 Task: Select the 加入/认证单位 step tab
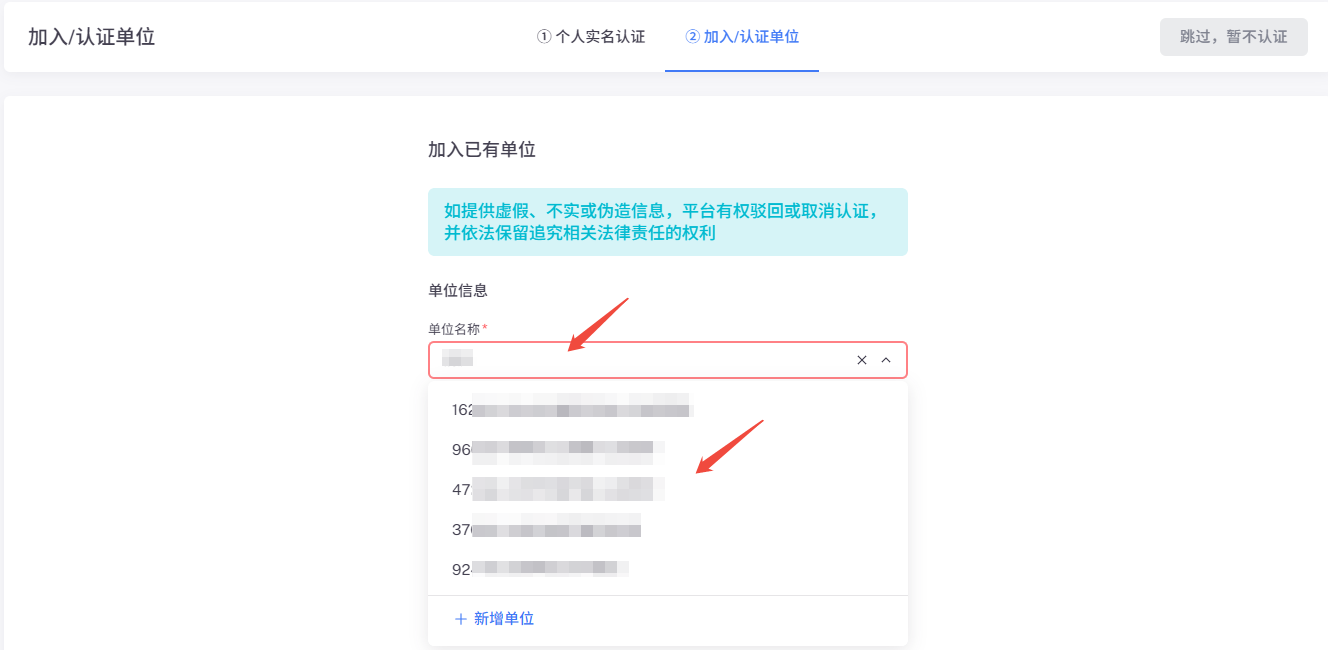(x=742, y=37)
